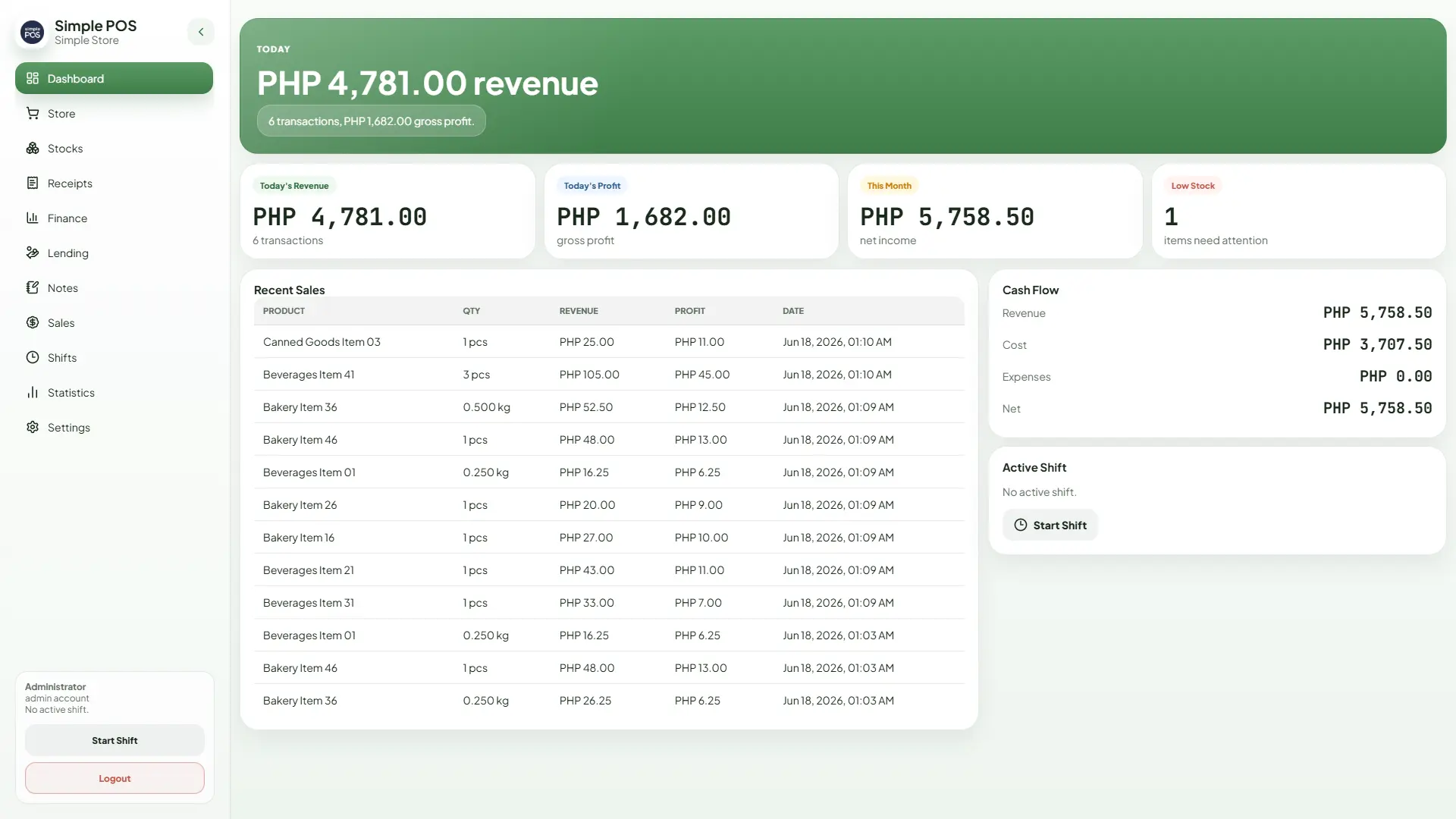Click the Today's Revenue badge

click(294, 186)
